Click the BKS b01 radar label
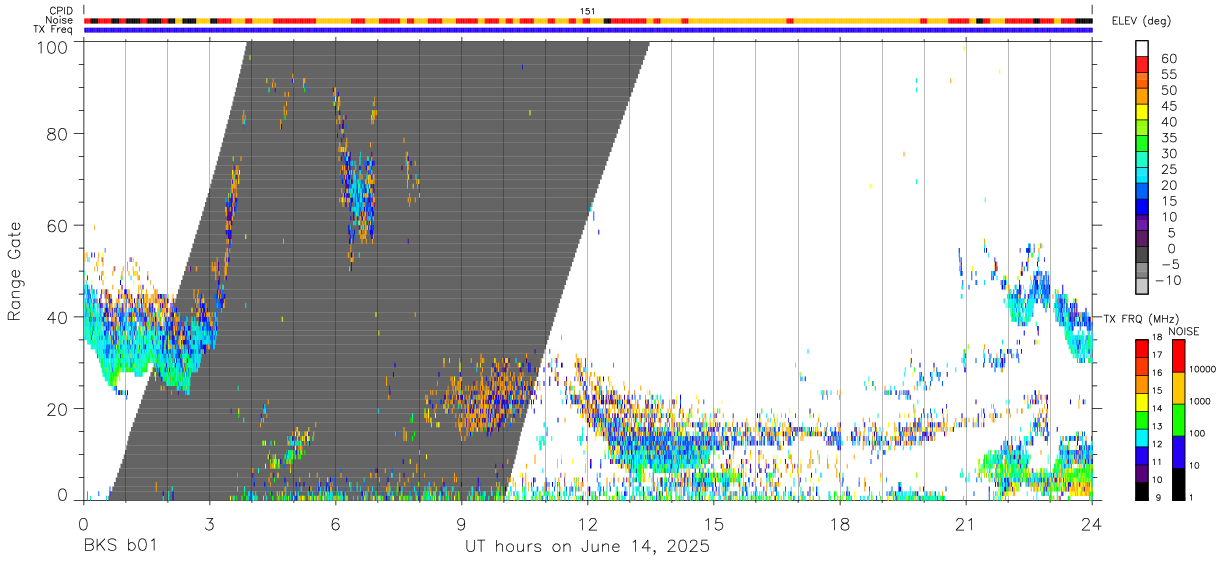The width and height of the screenshot is (1228, 567). point(119,547)
